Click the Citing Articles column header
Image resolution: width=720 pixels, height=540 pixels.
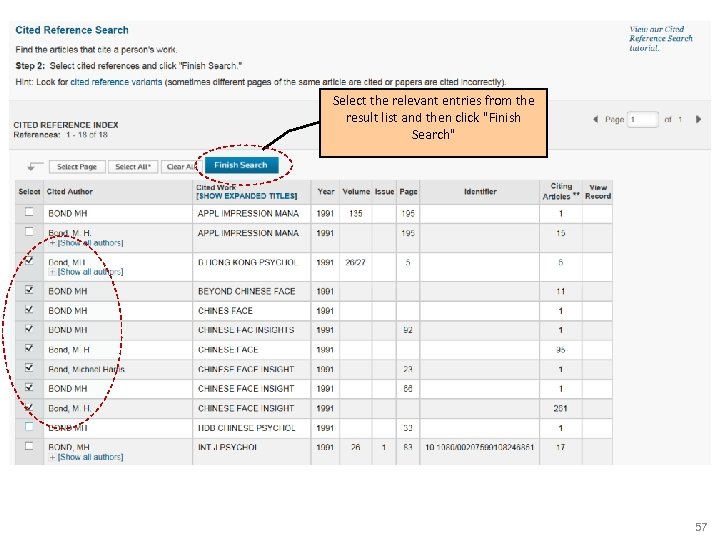tap(561, 191)
